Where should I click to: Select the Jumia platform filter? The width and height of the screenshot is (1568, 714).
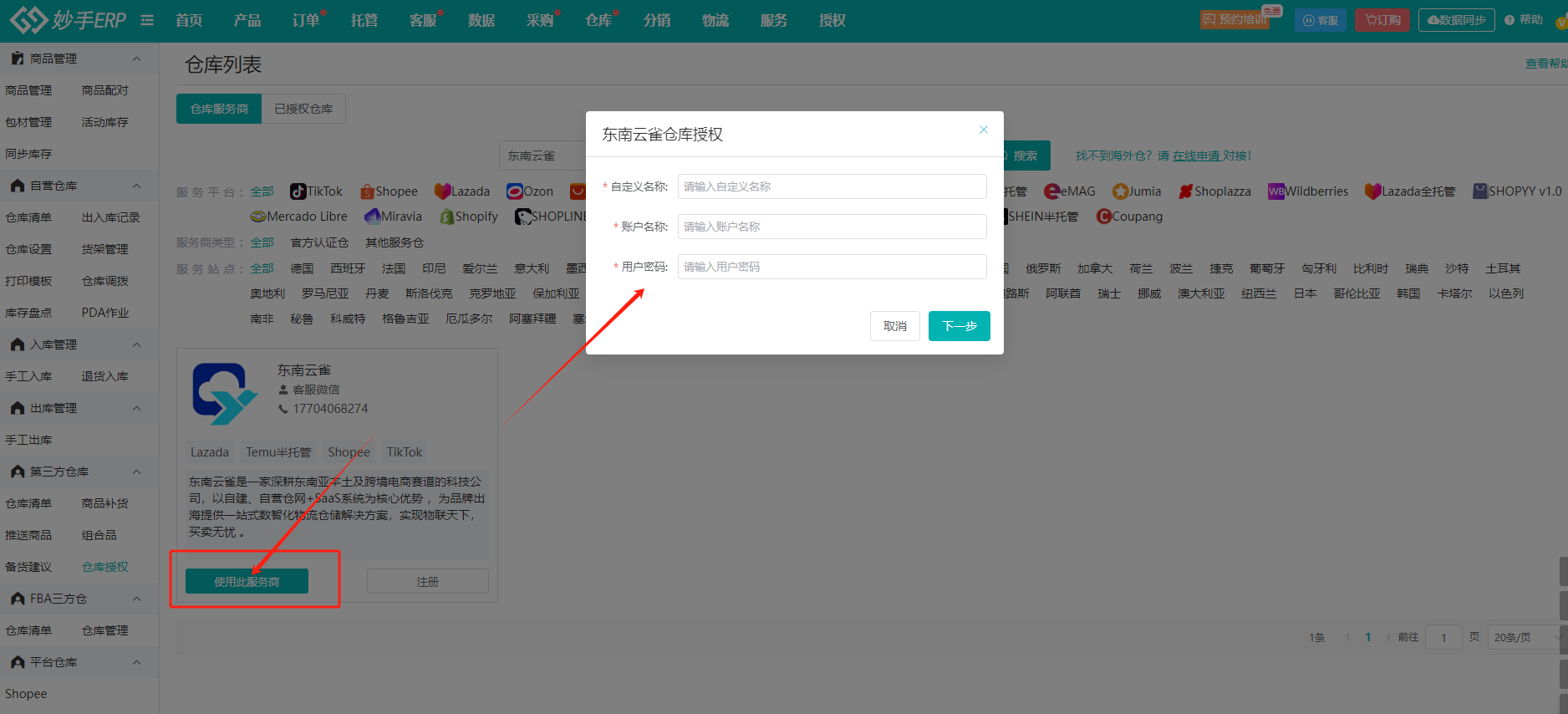click(x=1137, y=191)
